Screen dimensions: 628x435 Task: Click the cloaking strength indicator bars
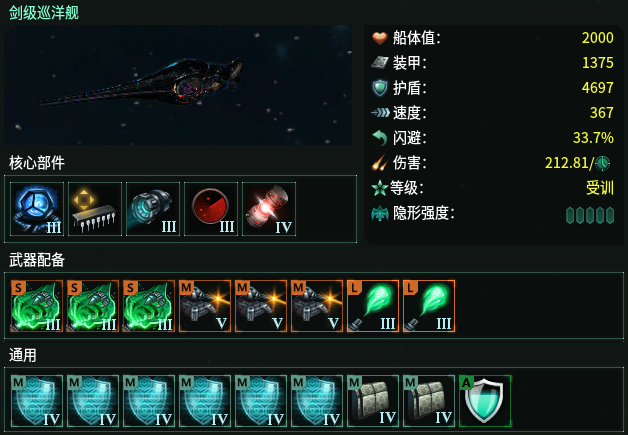coord(590,215)
